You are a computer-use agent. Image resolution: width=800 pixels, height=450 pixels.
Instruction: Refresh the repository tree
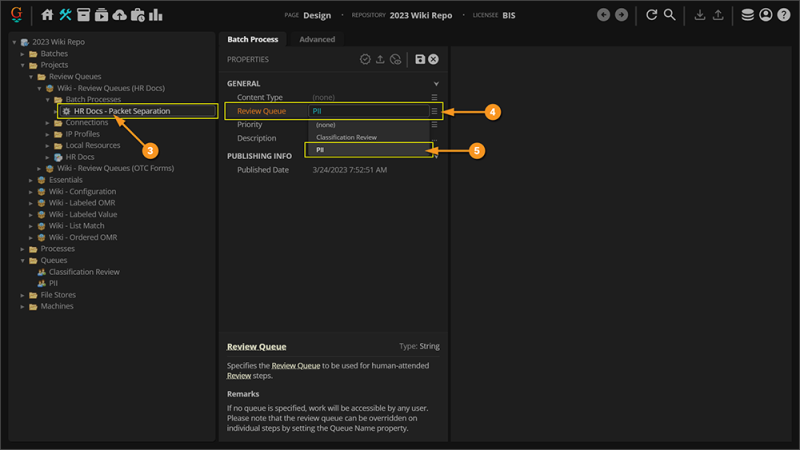pyautogui.click(x=651, y=15)
